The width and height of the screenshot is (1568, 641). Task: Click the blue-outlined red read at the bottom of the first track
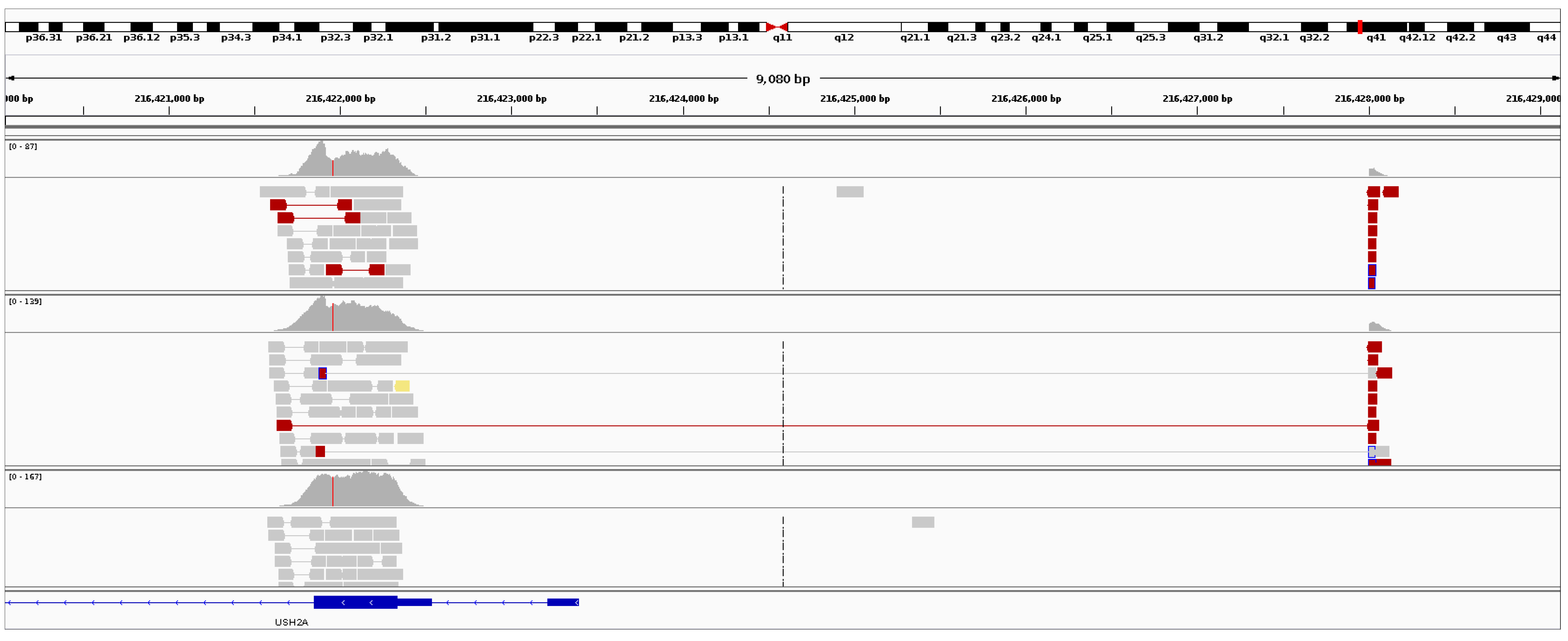click(x=1372, y=283)
